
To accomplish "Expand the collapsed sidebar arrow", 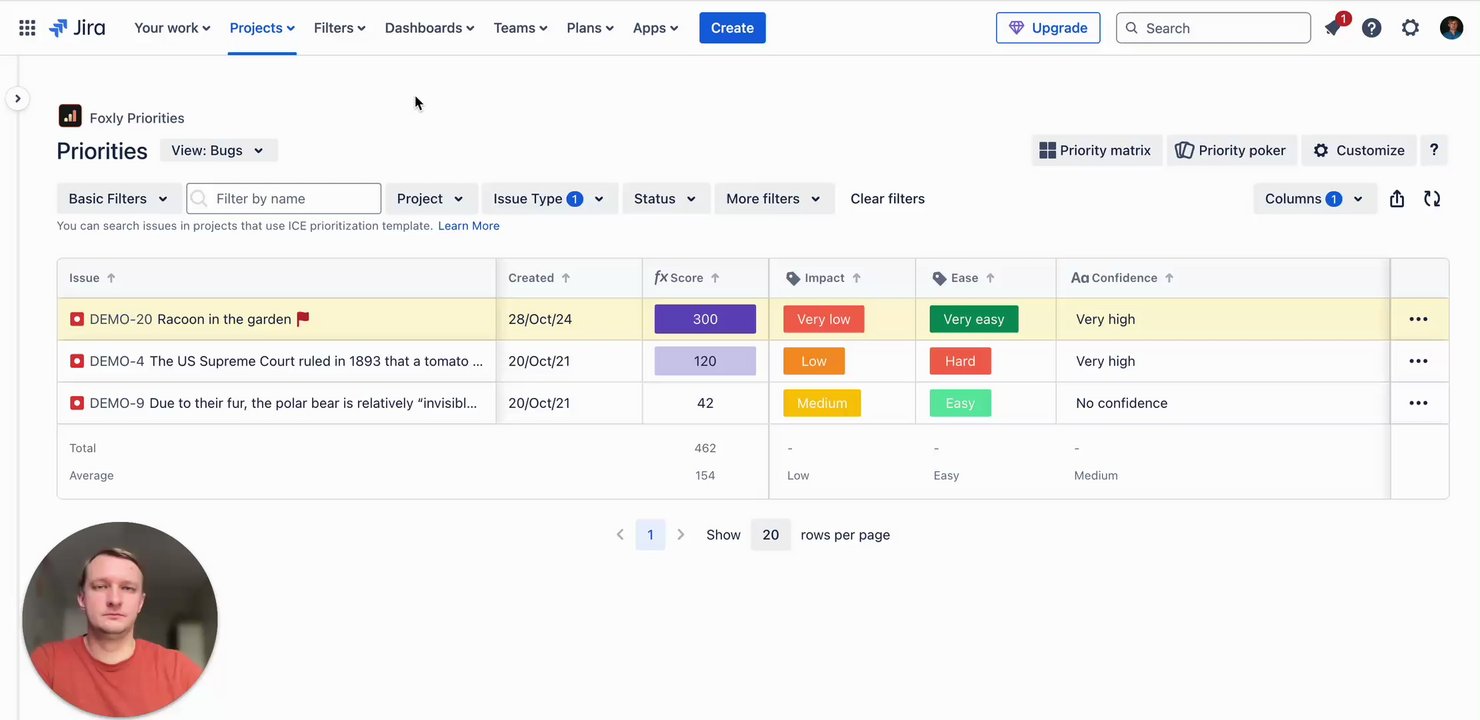I will 17,98.
